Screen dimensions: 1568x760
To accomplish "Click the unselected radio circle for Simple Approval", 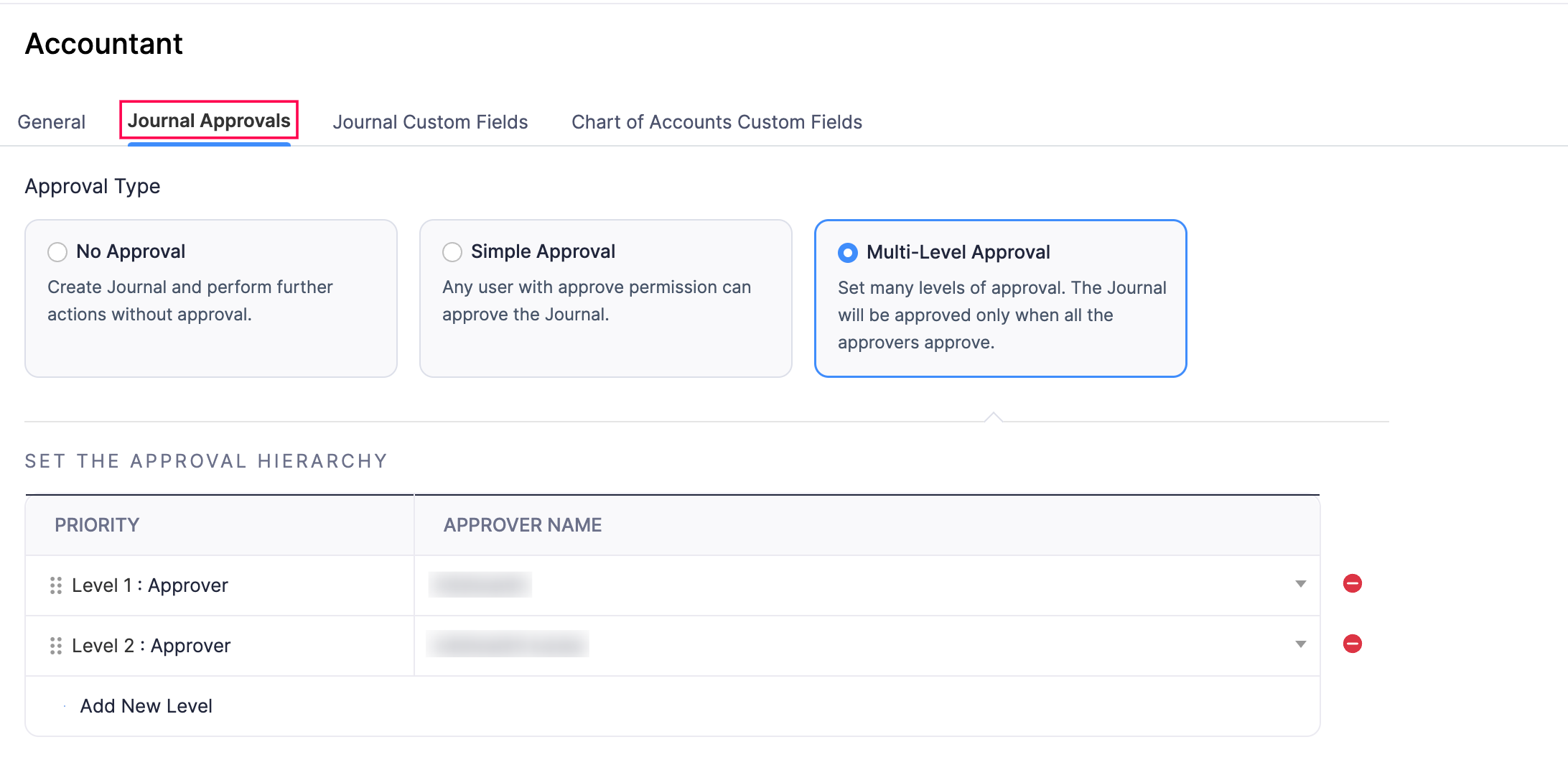I will click(x=452, y=252).
